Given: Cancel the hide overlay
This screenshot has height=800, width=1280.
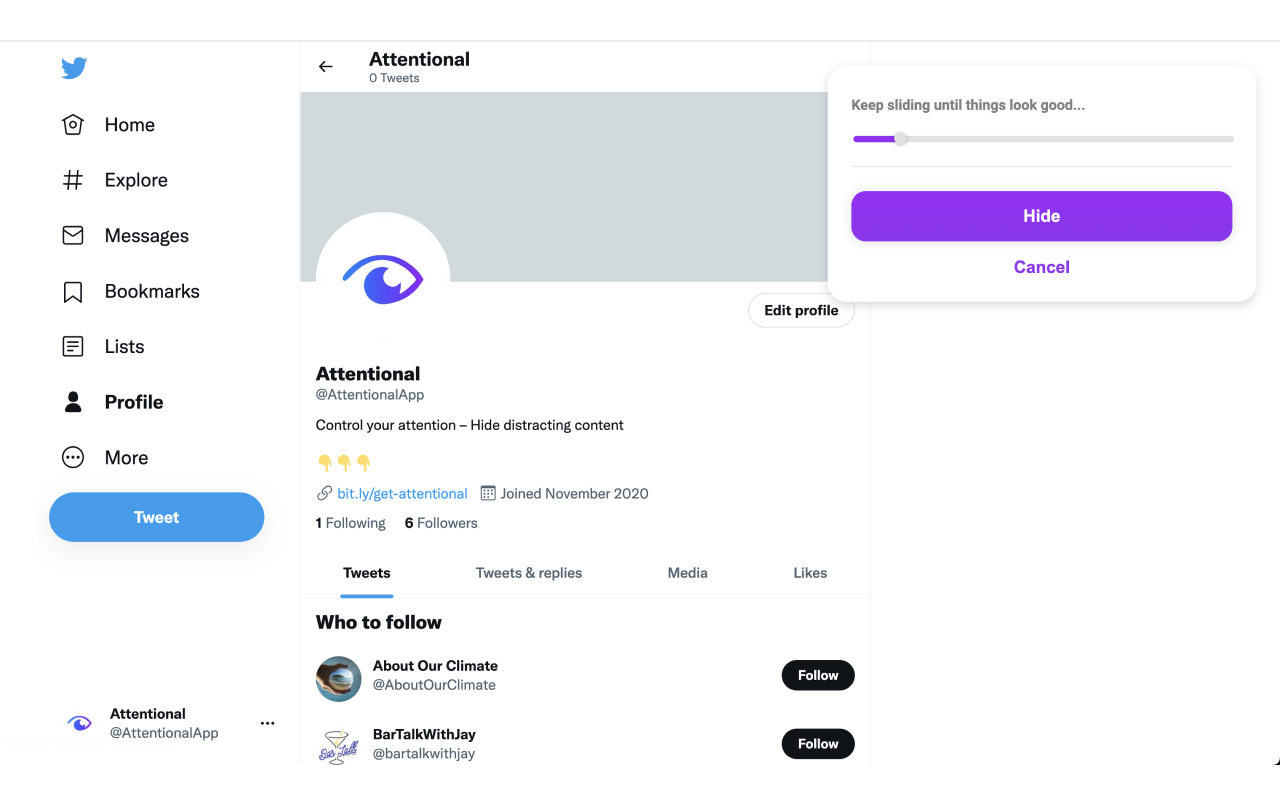Looking at the screenshot, I should point(1041,267).
